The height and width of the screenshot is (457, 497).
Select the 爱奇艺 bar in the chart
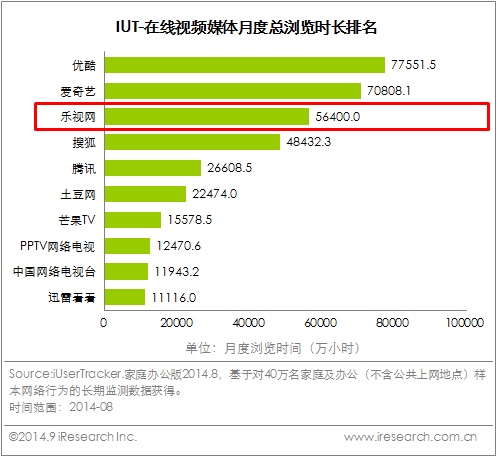[x=233, y=91]
